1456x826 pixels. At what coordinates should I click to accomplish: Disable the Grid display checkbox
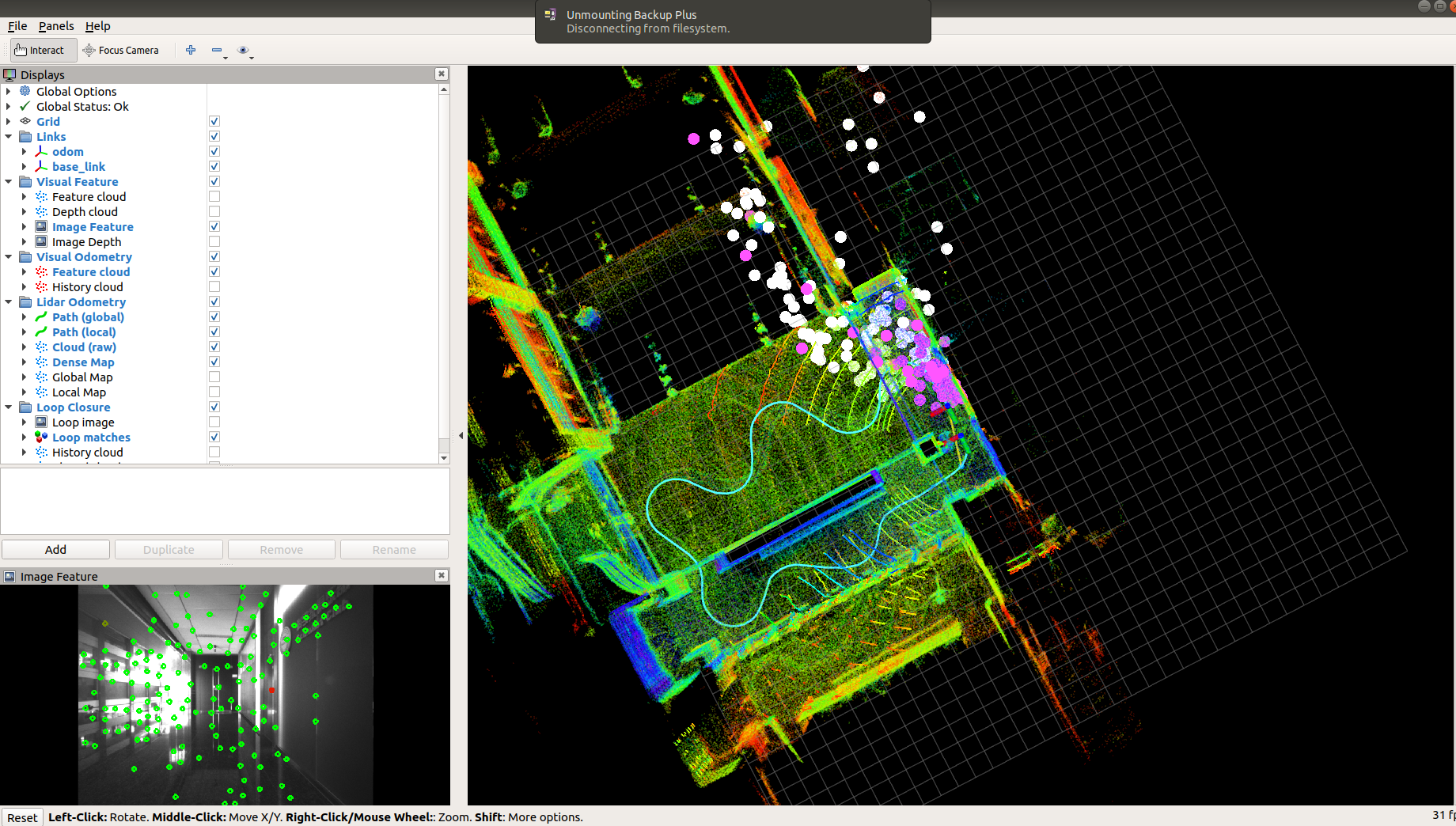point(214,121)
